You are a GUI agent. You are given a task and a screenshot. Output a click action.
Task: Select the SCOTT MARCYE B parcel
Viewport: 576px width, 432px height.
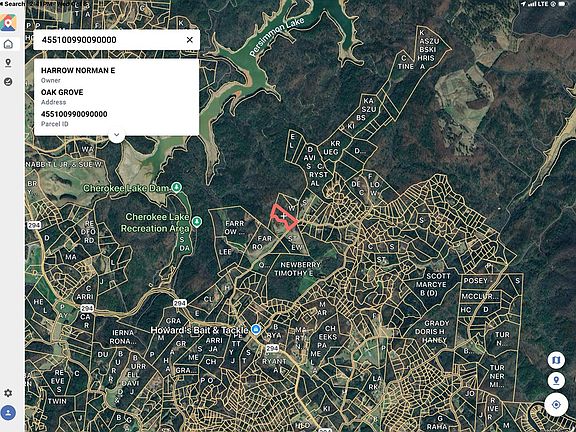[433, 284]
